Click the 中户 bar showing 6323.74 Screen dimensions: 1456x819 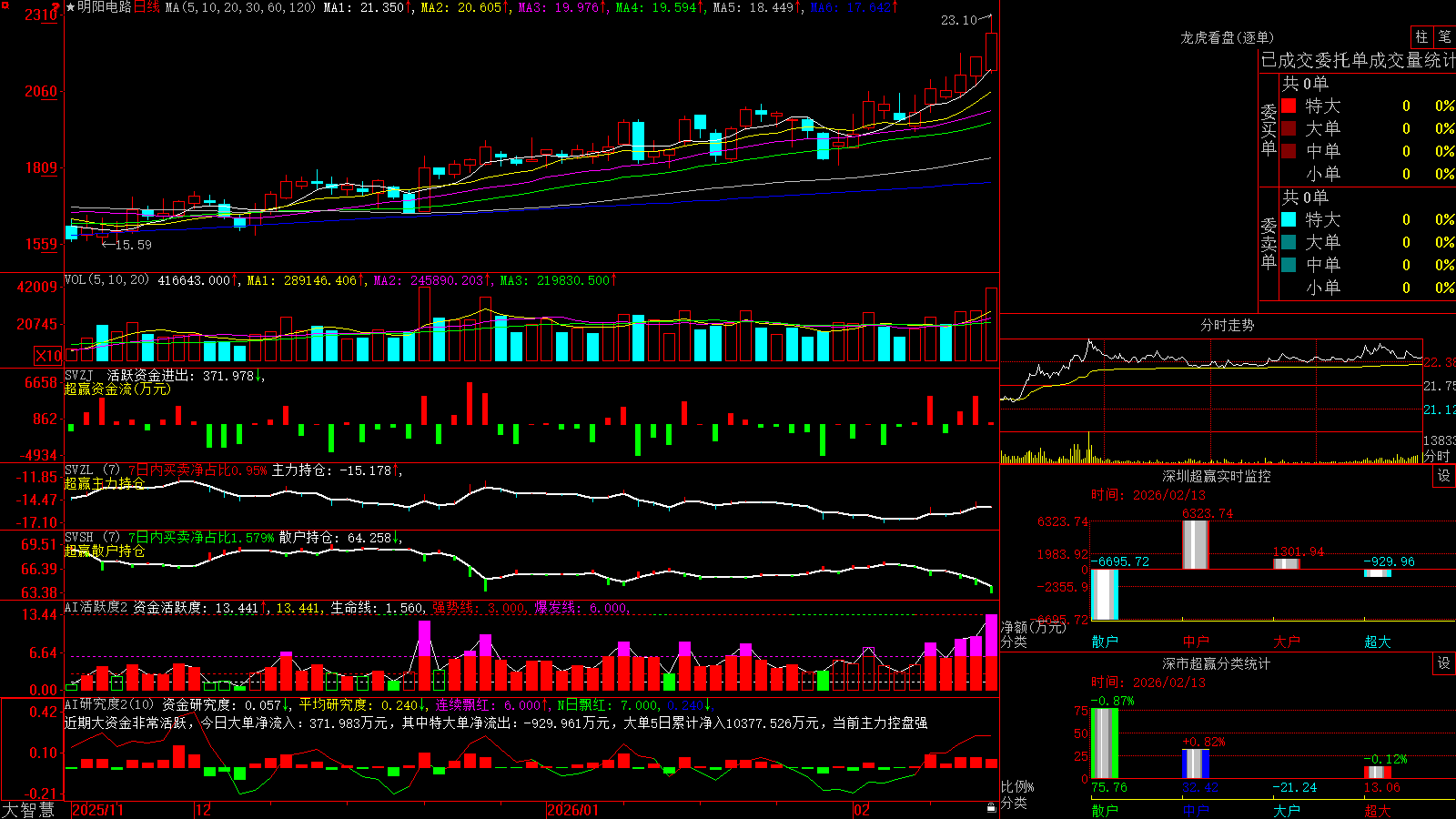(1196, 545)
